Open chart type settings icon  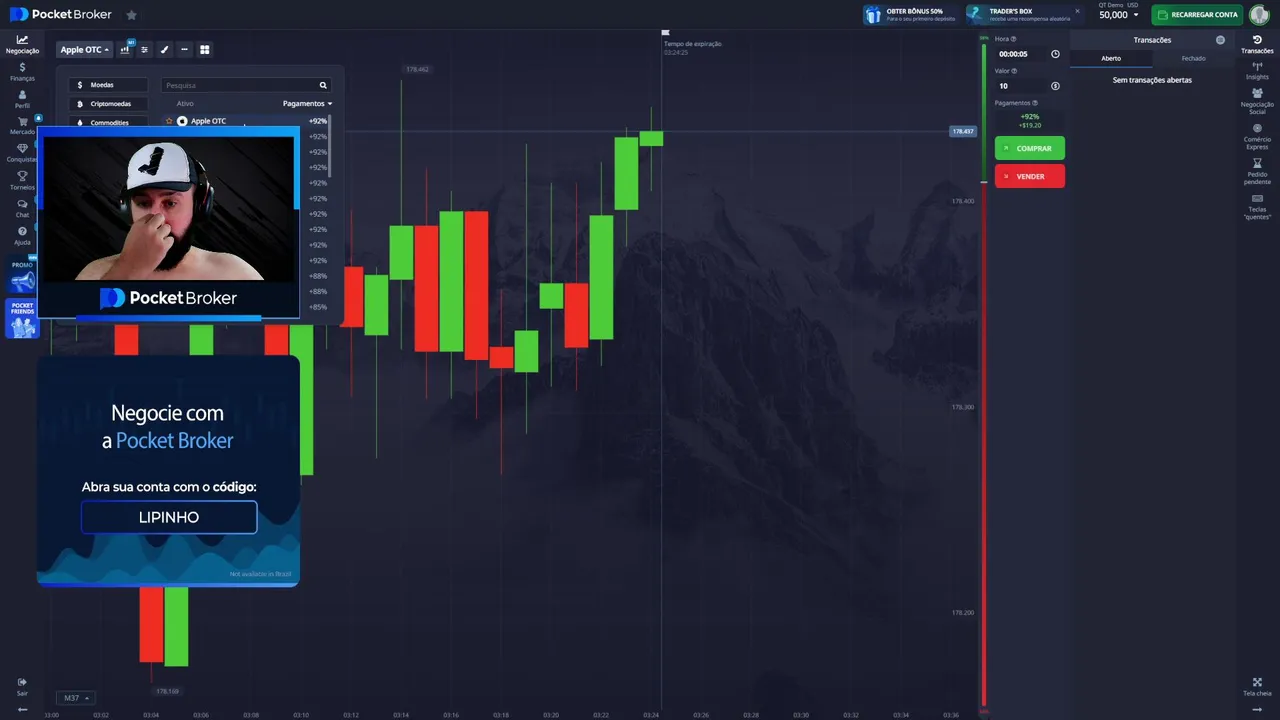click(126, 49)
